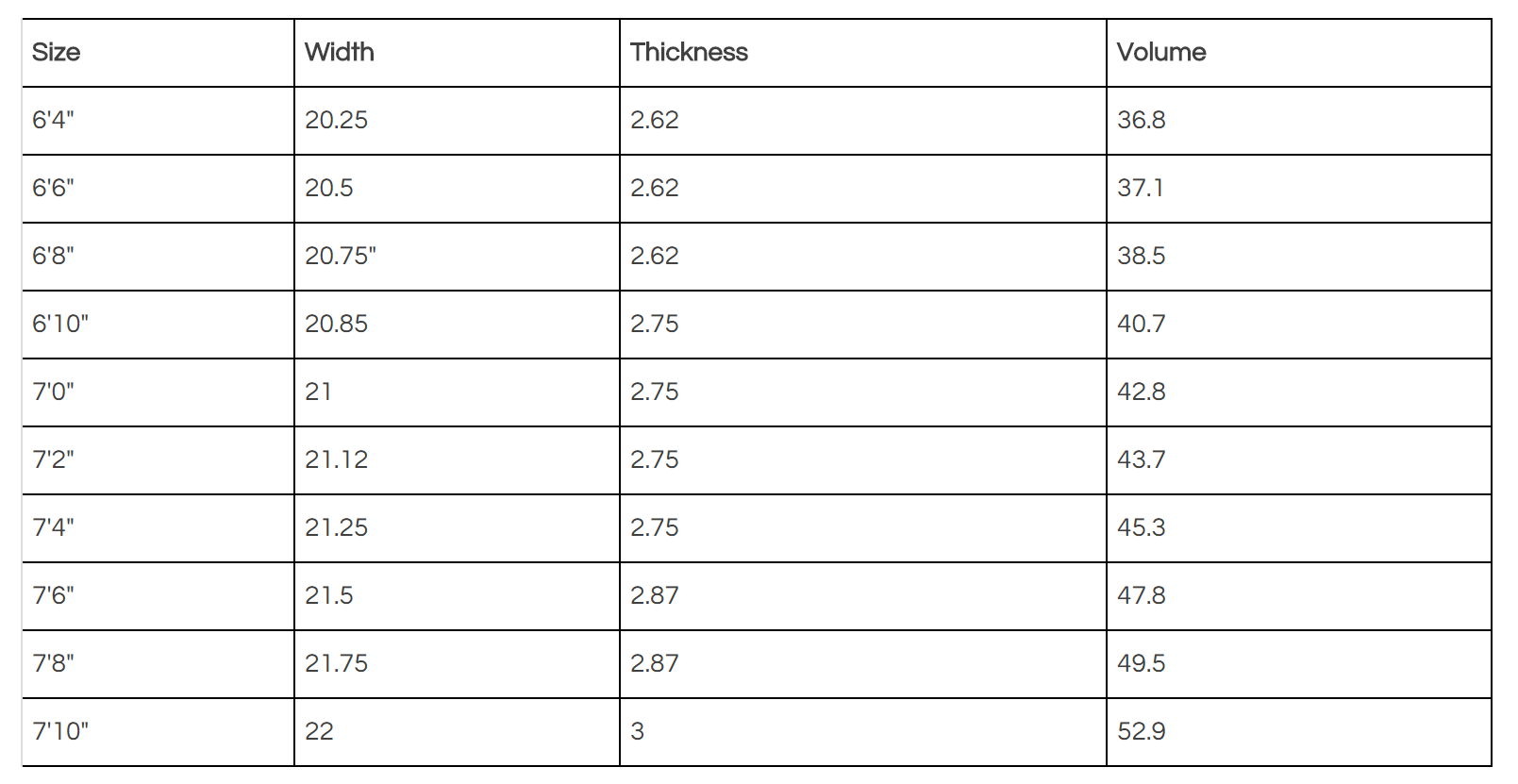Click the Thickness column header
This screenshot has height=784, width=1518.
862,53
